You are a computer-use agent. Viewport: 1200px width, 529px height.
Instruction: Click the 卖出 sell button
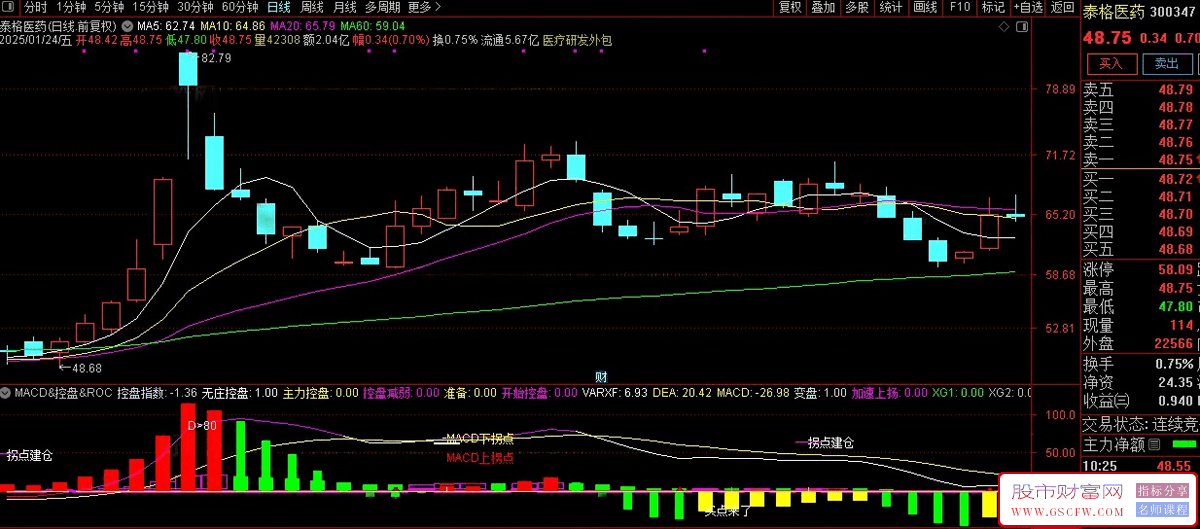pyautogui.click(x=1166, y=63)
